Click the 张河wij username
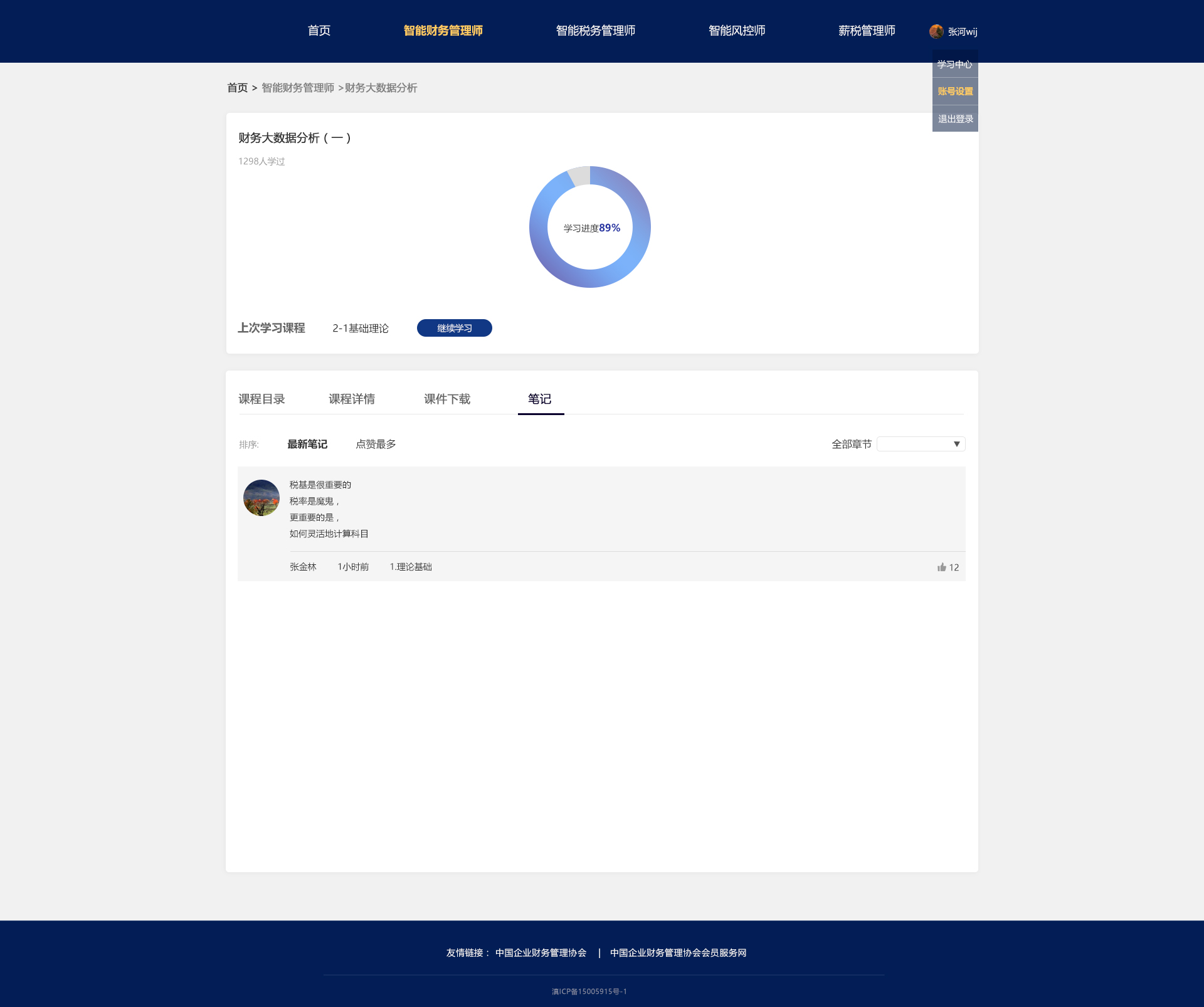The width and height of the screenshot is (1204, 1007). (x=963, y=31)
